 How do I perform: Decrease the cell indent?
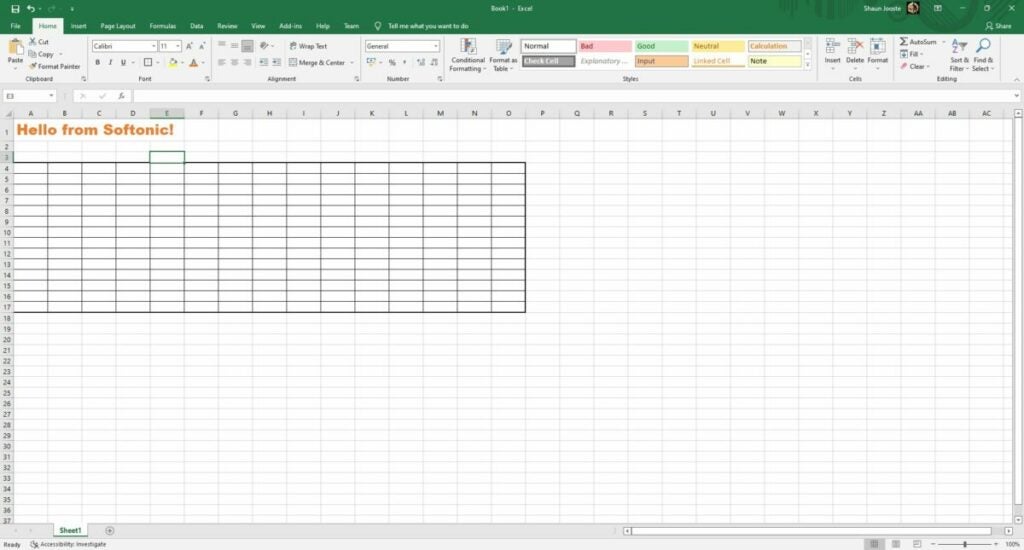pyautogui.click(x=264, y=63)
